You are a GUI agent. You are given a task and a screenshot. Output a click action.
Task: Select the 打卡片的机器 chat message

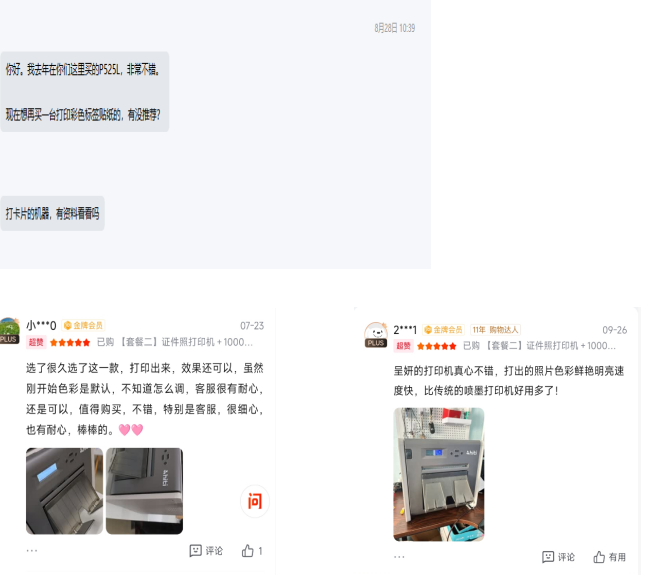(52, 213)
